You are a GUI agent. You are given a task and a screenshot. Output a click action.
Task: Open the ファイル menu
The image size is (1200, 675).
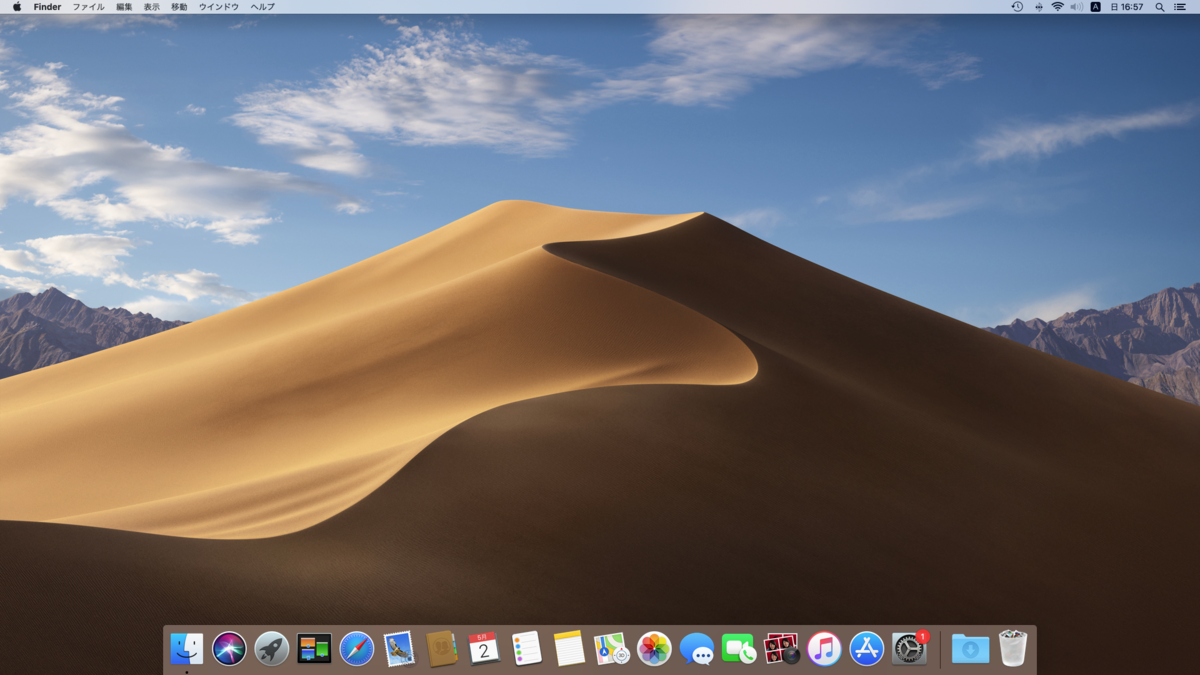tap(88, 7)
